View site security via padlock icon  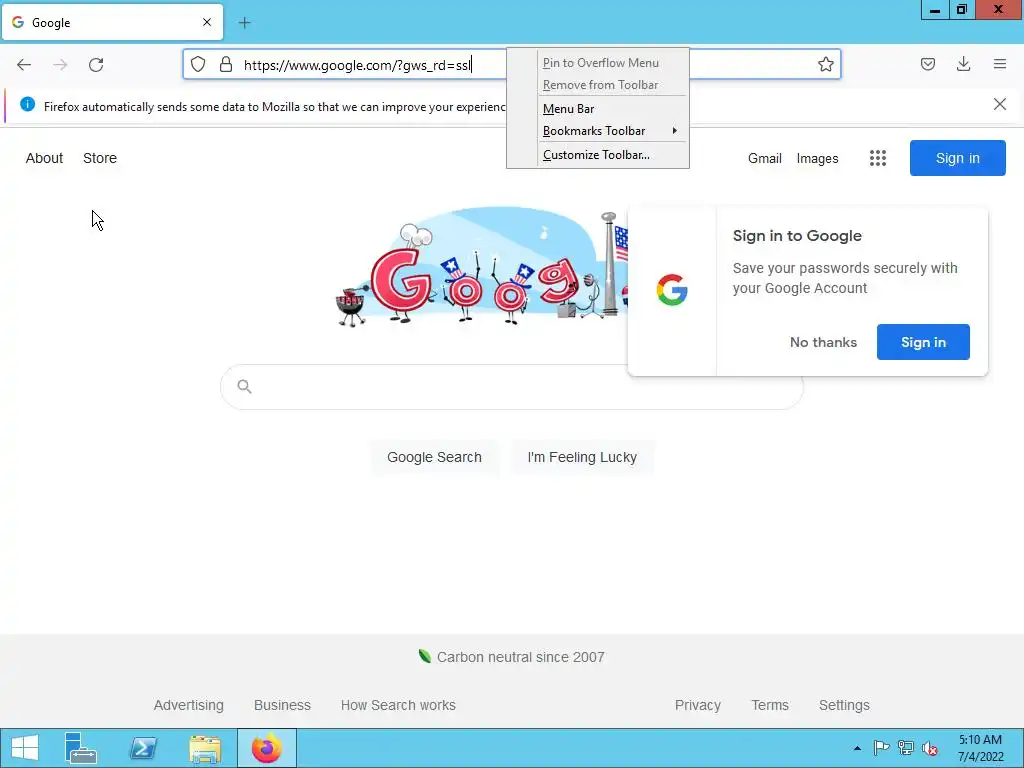226,64
